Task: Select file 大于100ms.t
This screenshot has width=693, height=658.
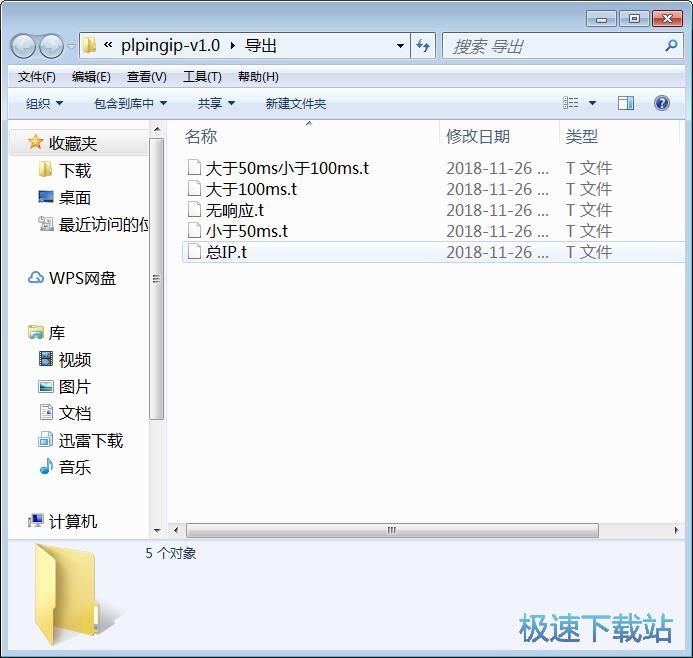Action: pyautogui.click(x=251, y=189)
